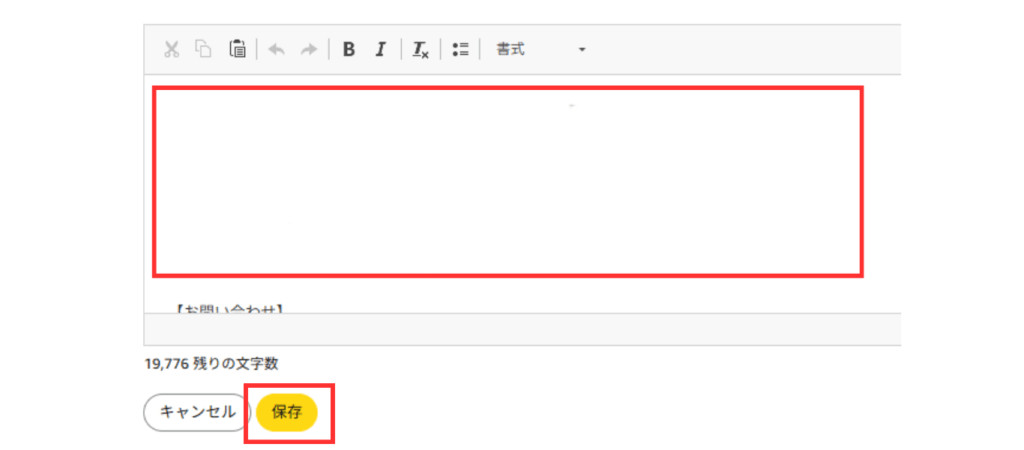
Task: Toggle the bulleted list icon
Action: pos(460,50)
